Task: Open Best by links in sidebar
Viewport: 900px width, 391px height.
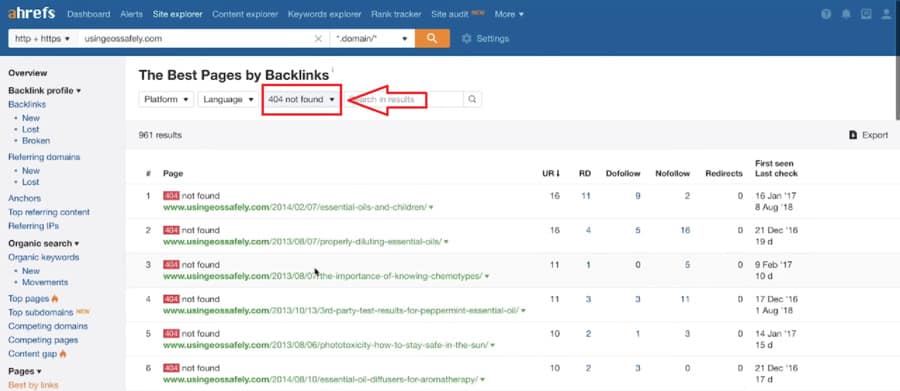Action: pyautogui.click(x=33, y=385)
